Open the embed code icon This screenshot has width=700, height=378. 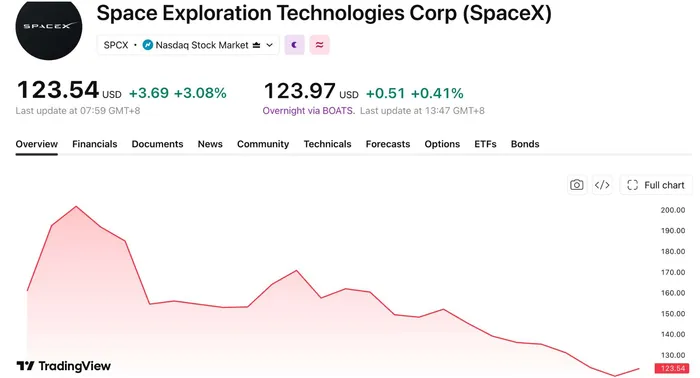(602, 185)
